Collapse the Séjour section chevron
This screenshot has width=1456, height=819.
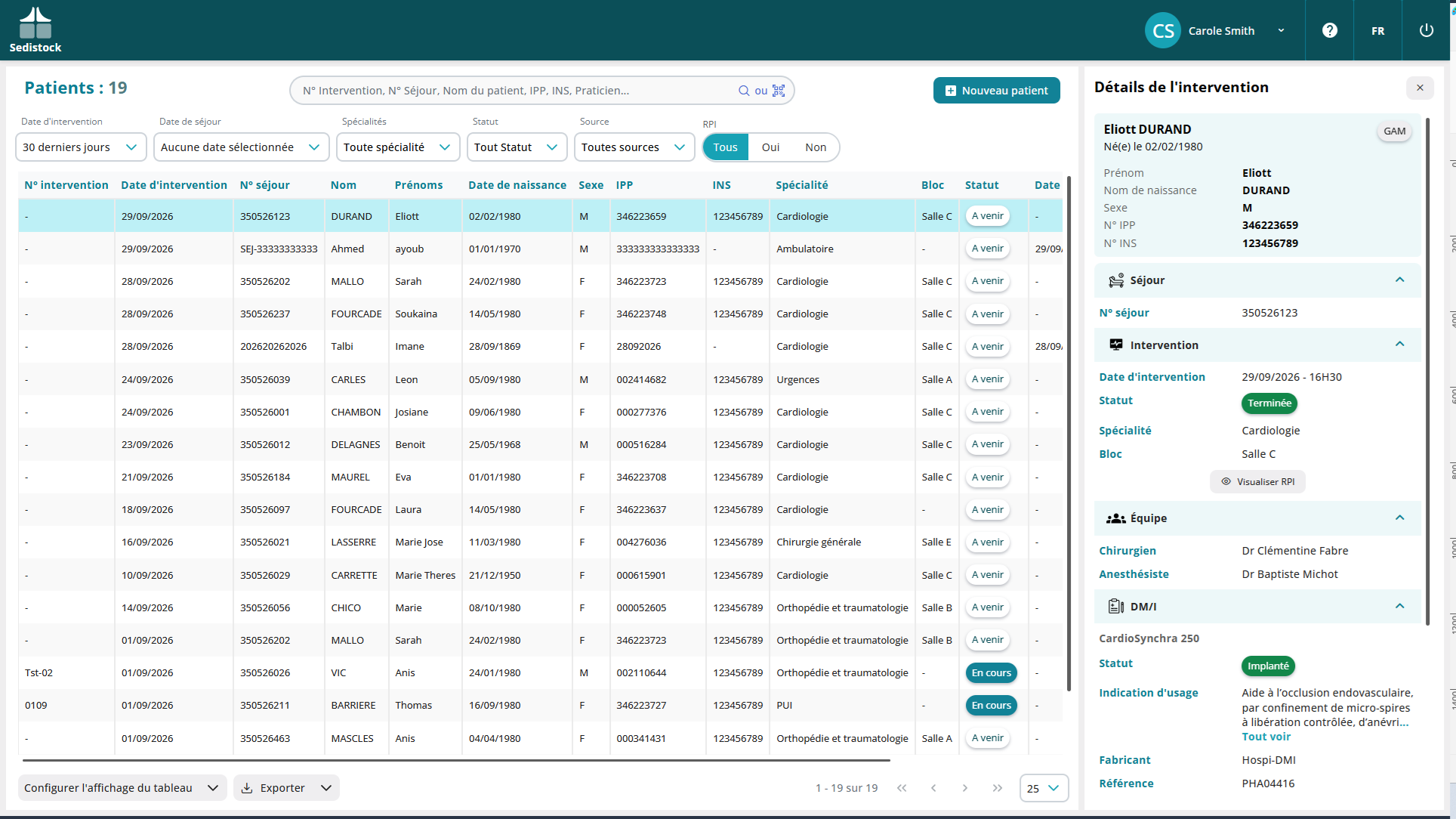point(1400,280)
